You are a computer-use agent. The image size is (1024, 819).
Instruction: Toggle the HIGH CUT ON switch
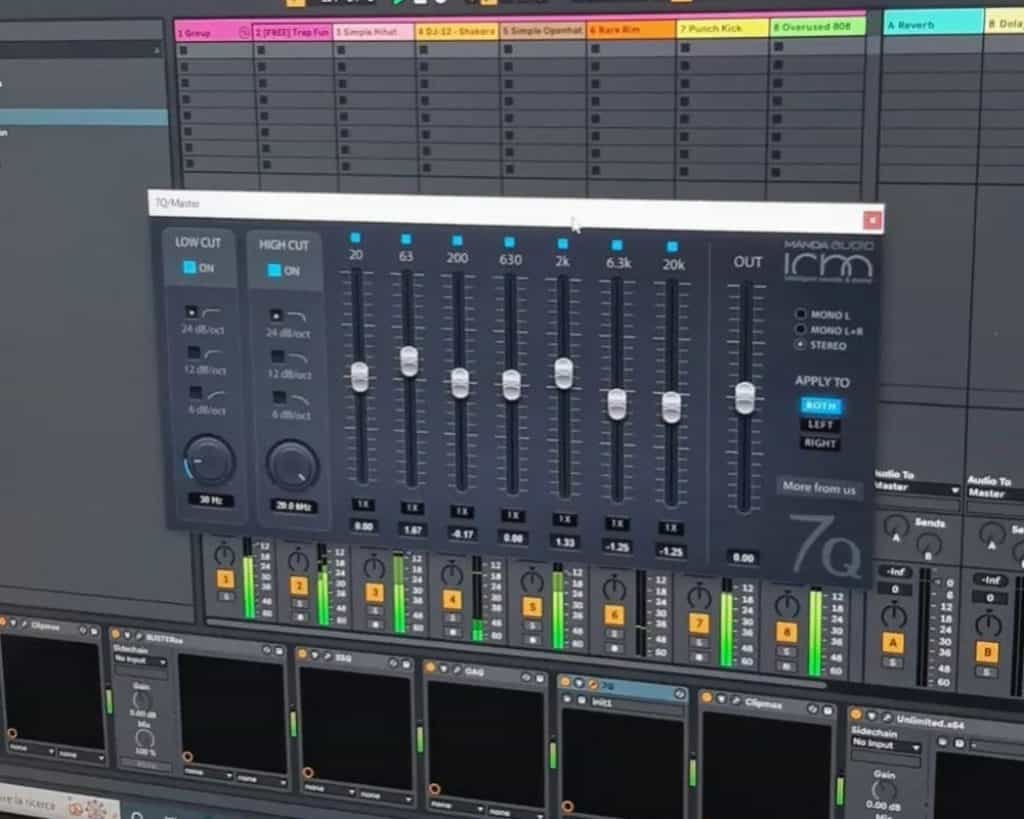point(272,270)
